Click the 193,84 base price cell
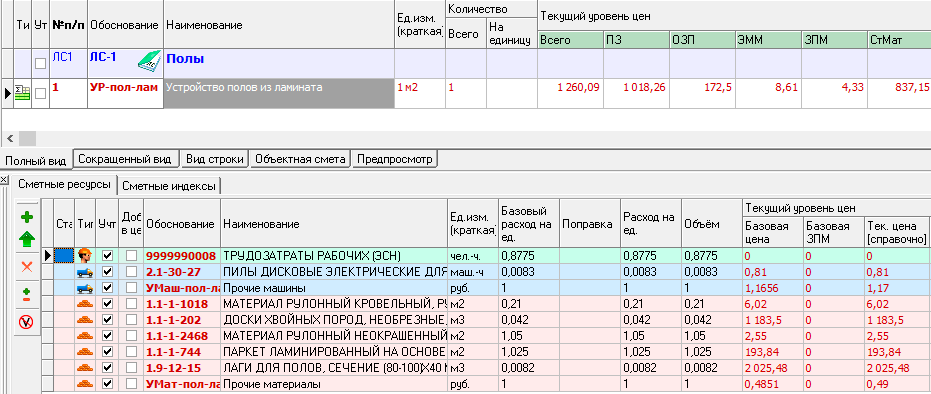This screenshot has height=394, width=931. tap(772, 352)
